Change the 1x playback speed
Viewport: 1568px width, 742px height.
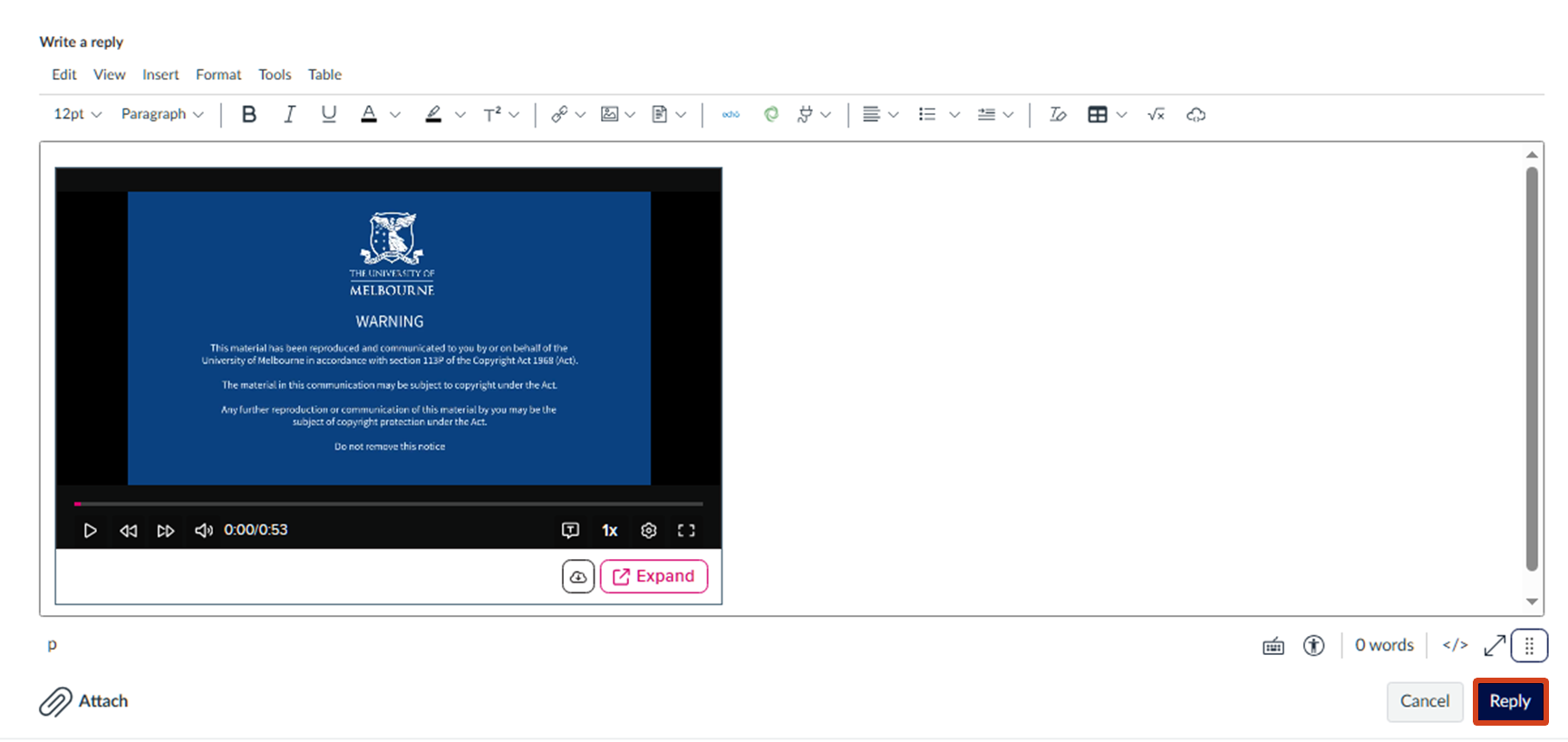tap(610, 531)
